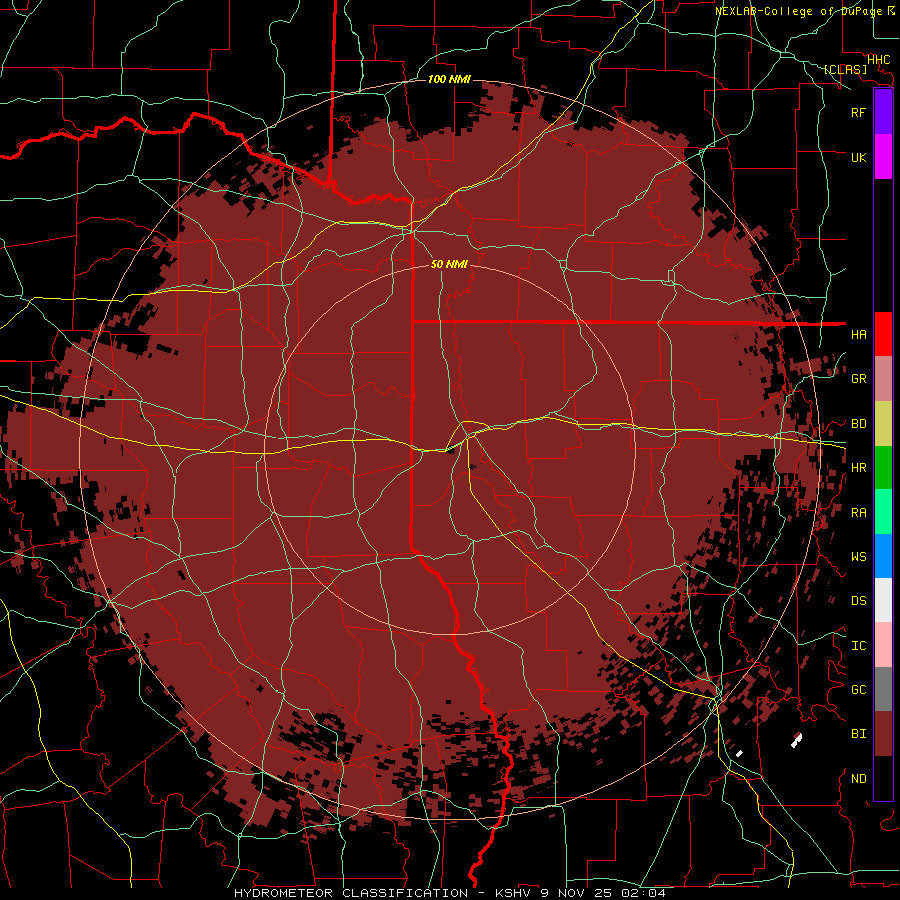
Task: Click the DS white legend swatch
Action: click(883, 600)
